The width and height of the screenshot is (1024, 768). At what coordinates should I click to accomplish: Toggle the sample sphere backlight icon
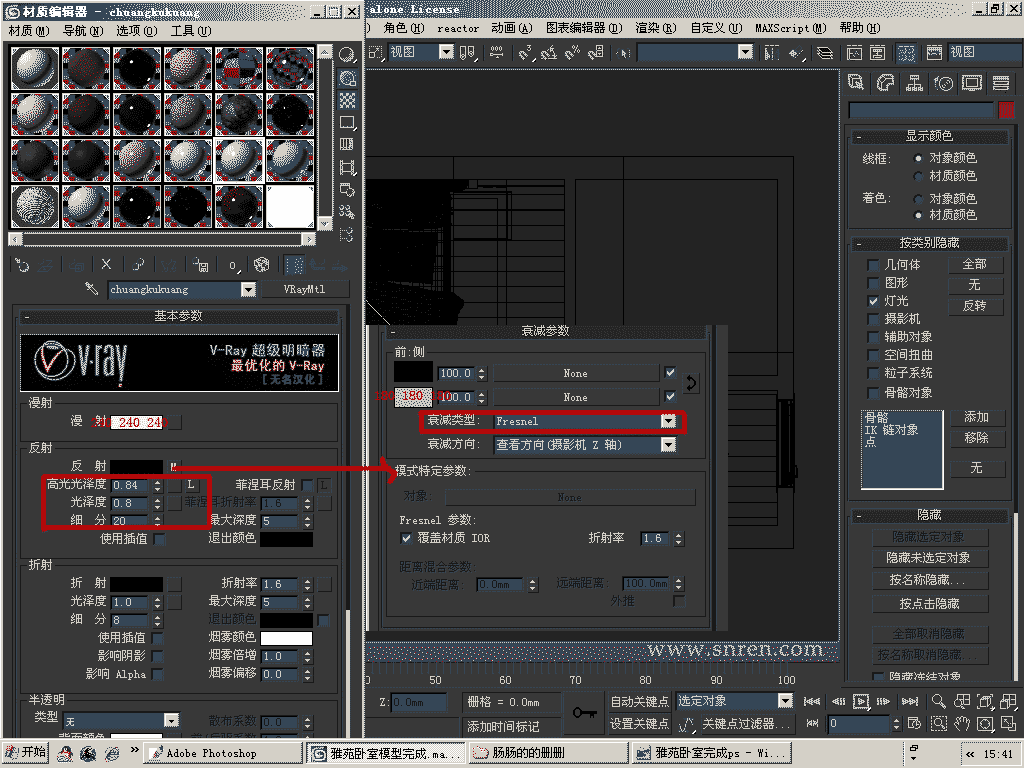pyautogui.click(x=347, y=78)
